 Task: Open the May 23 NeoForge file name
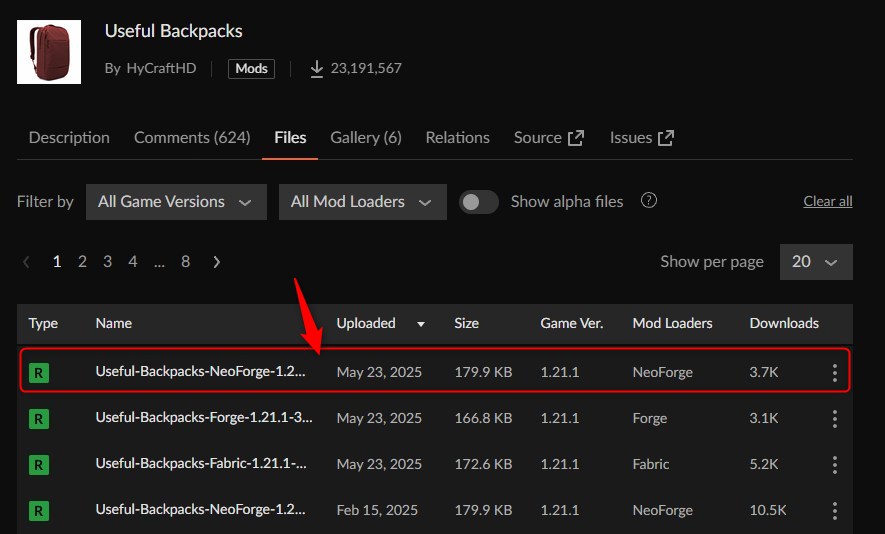pos(200,371)
